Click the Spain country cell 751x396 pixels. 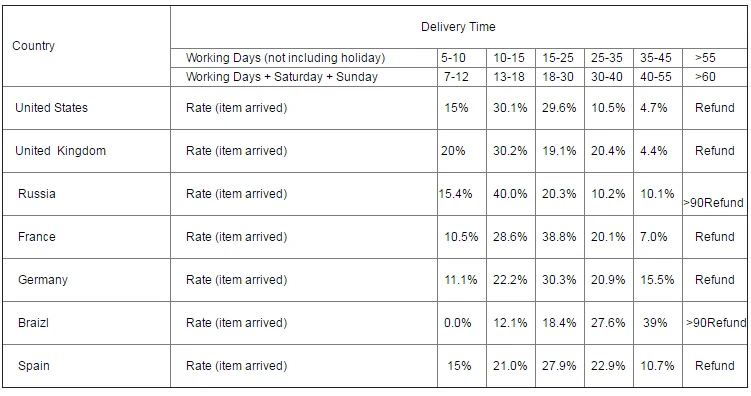click(87, 366)
